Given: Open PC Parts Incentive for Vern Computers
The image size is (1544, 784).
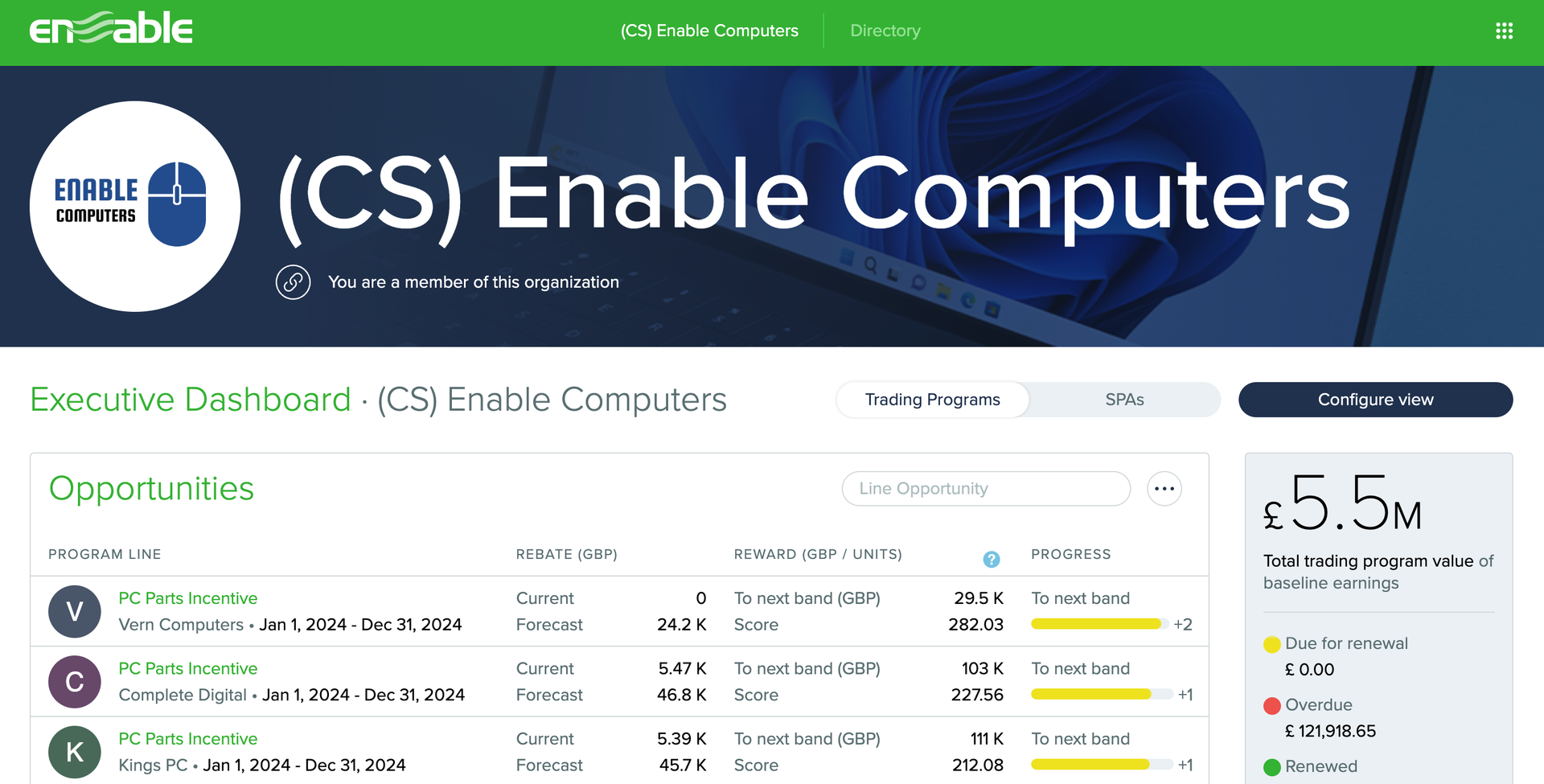Looking at the screenshot, I should click(x=188, y=598).
